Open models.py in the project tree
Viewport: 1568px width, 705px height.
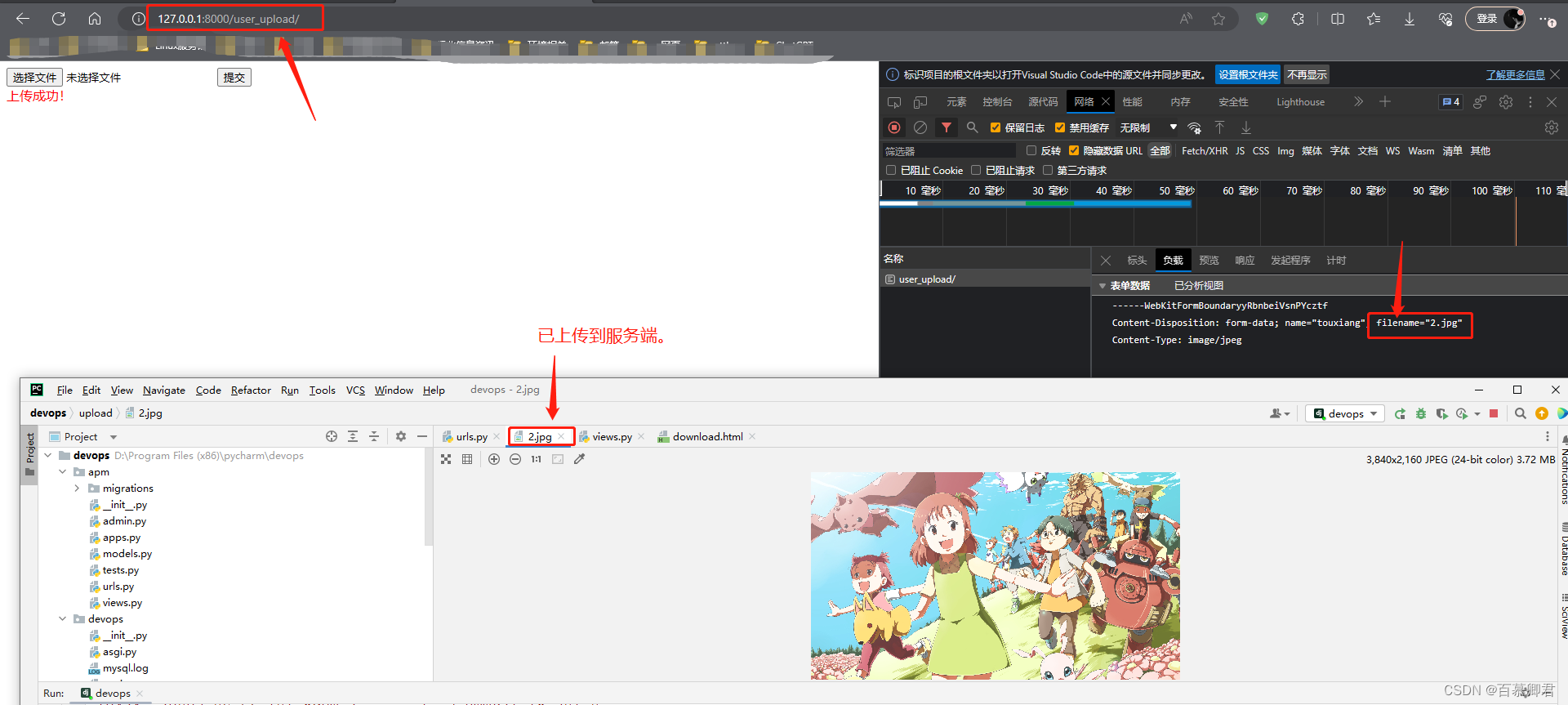127,553
